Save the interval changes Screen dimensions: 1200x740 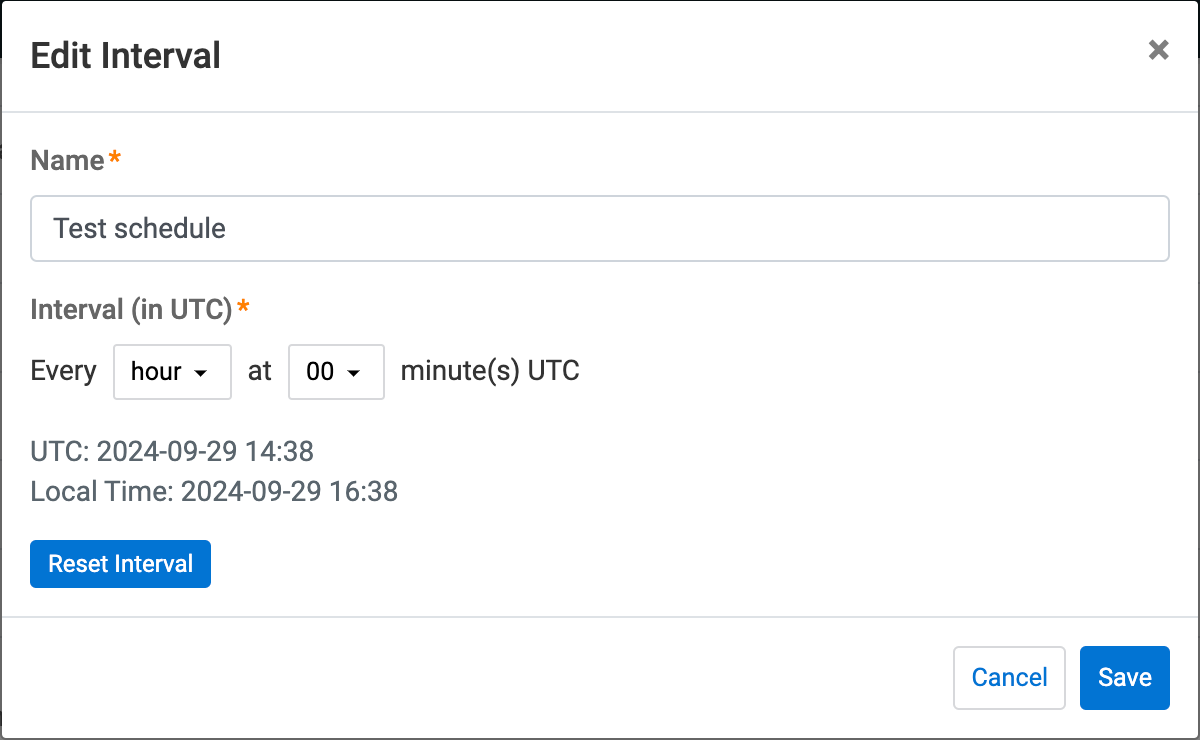[x=1124, y=678]
